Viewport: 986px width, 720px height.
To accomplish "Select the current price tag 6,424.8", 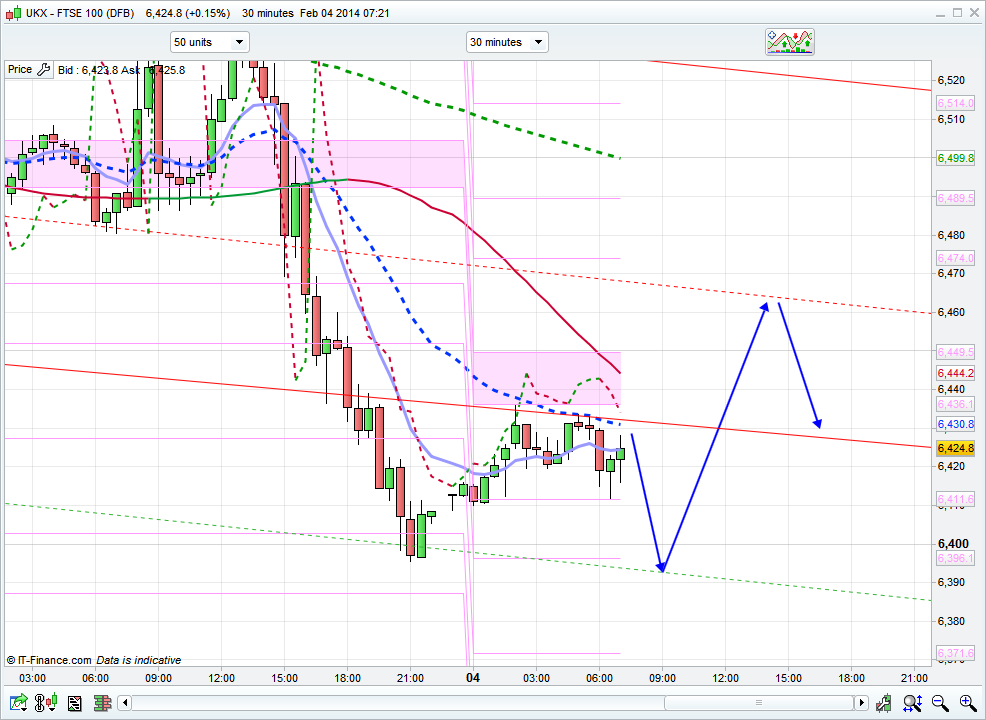I will tap(956, 448).
